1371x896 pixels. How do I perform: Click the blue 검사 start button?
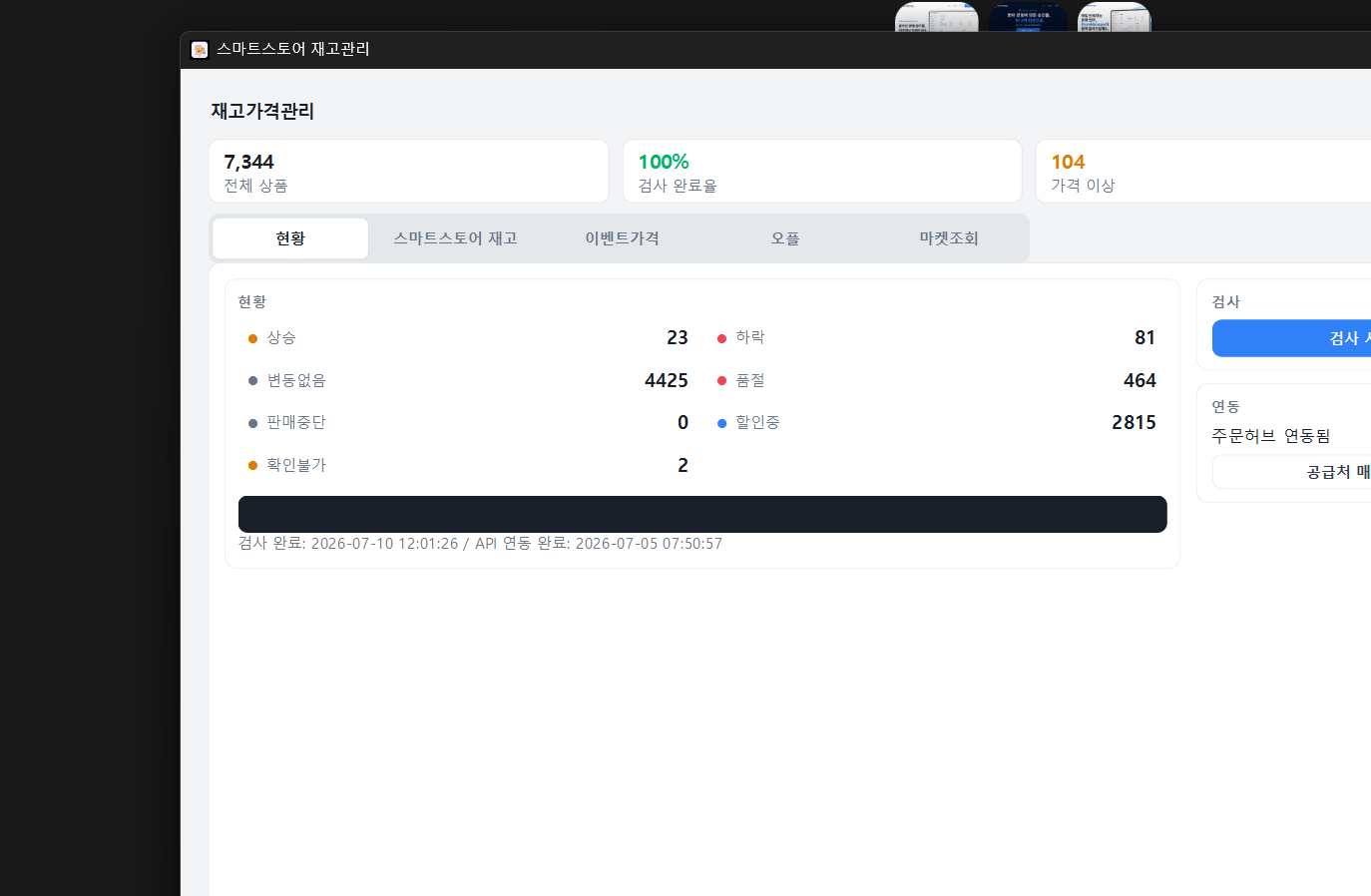[x=1292, y=338]
